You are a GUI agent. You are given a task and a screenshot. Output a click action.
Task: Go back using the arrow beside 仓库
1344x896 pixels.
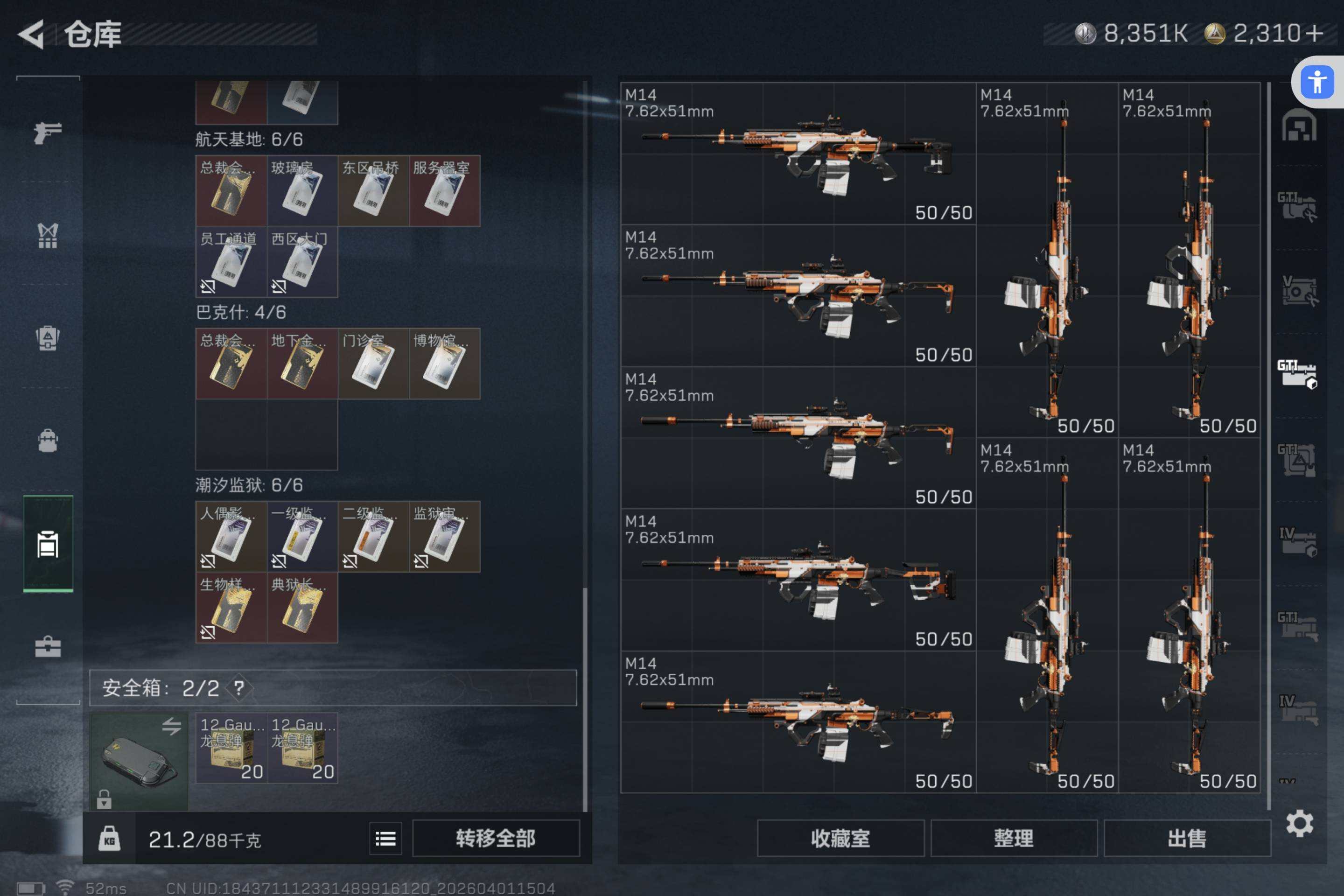pos(31,34)
